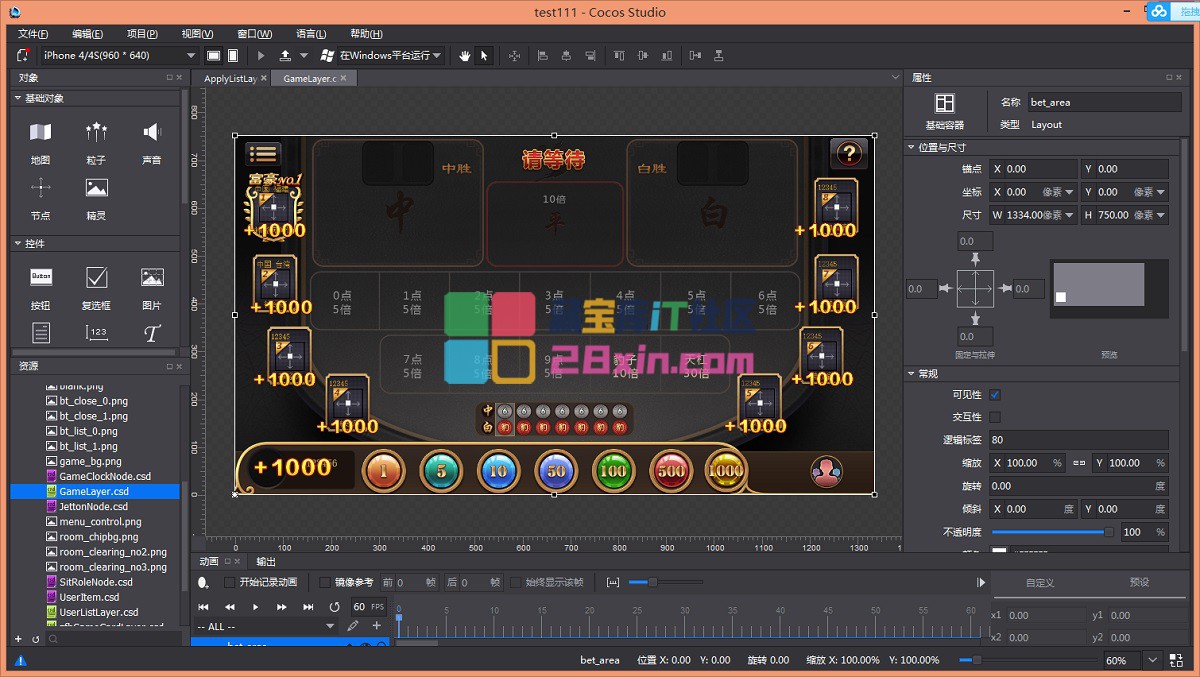This screenshot has height=677, width=1200.
Task: Open the 帮助(H) menu
Action: (367, 34)
